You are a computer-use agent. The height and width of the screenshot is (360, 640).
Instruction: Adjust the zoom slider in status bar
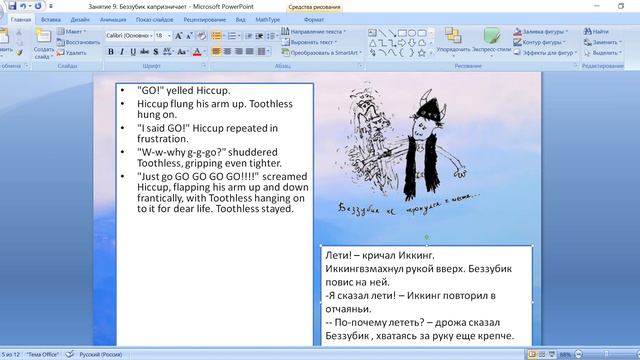click(x=606, y=354)
